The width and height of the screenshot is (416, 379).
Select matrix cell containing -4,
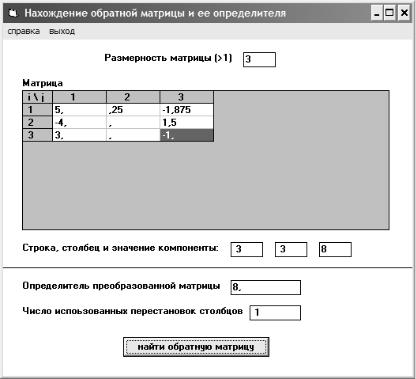(79, 122)
